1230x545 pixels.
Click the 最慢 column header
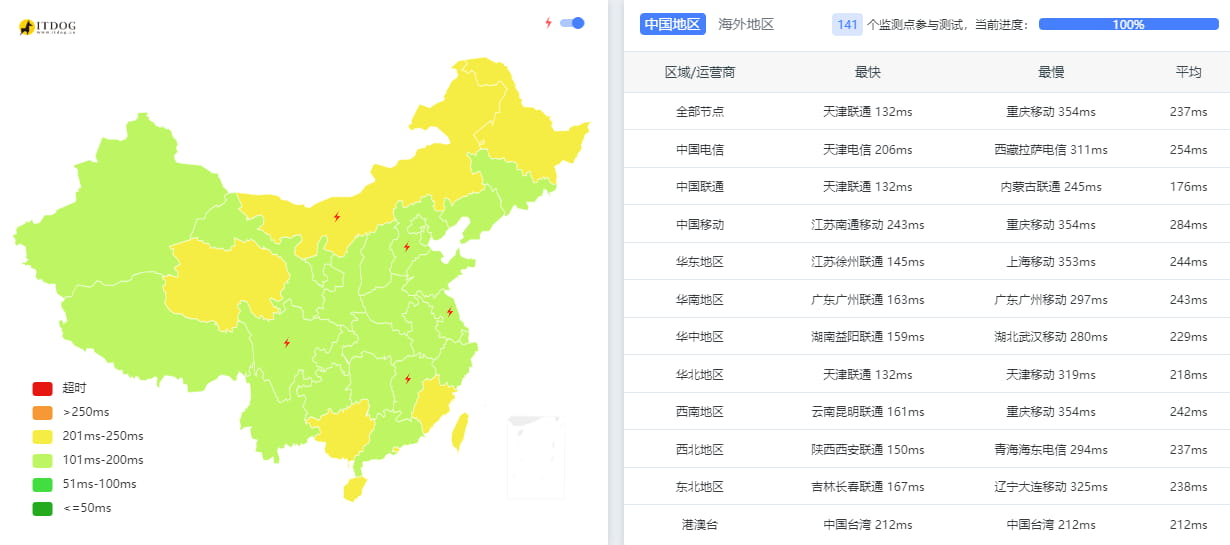coord(1051,72)
